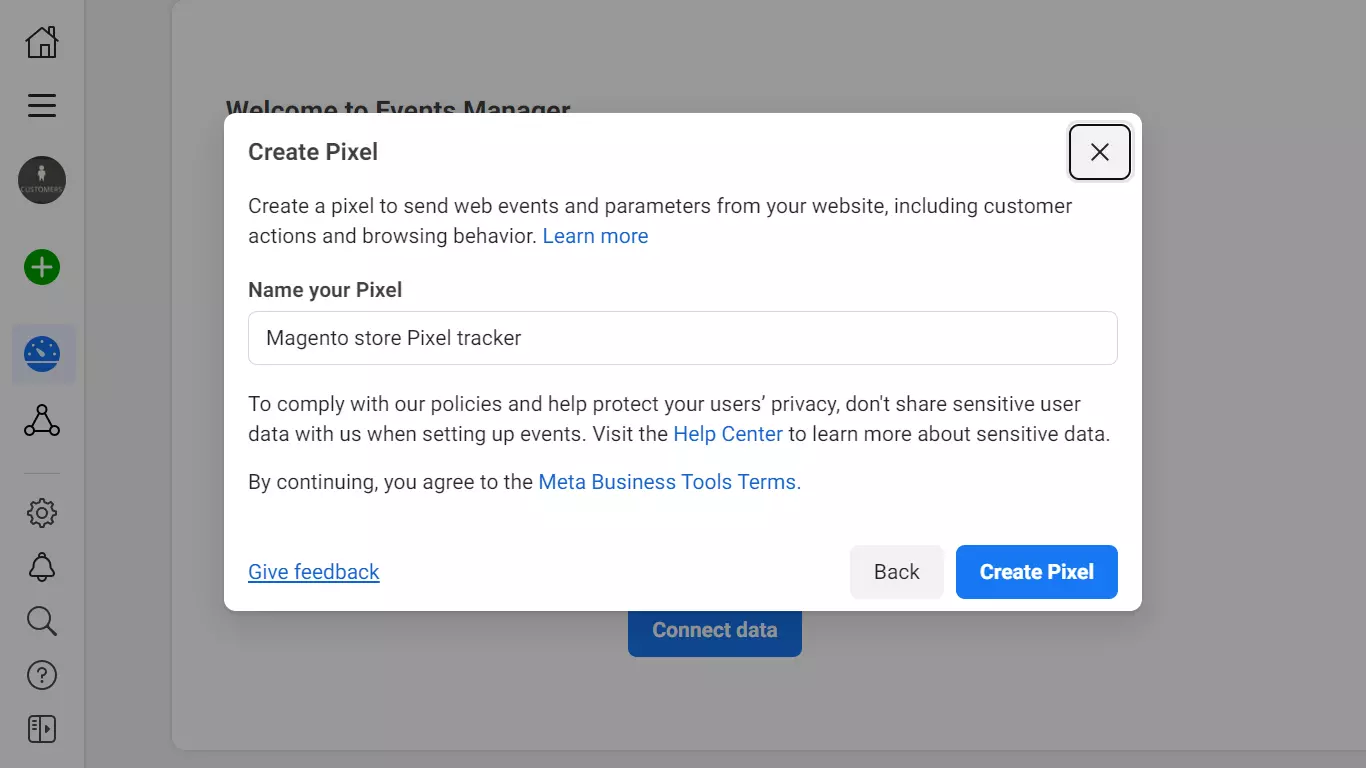Open the settings gear icon
The height and width of the screenshot is (768, 1366).
tap(42, 513)
